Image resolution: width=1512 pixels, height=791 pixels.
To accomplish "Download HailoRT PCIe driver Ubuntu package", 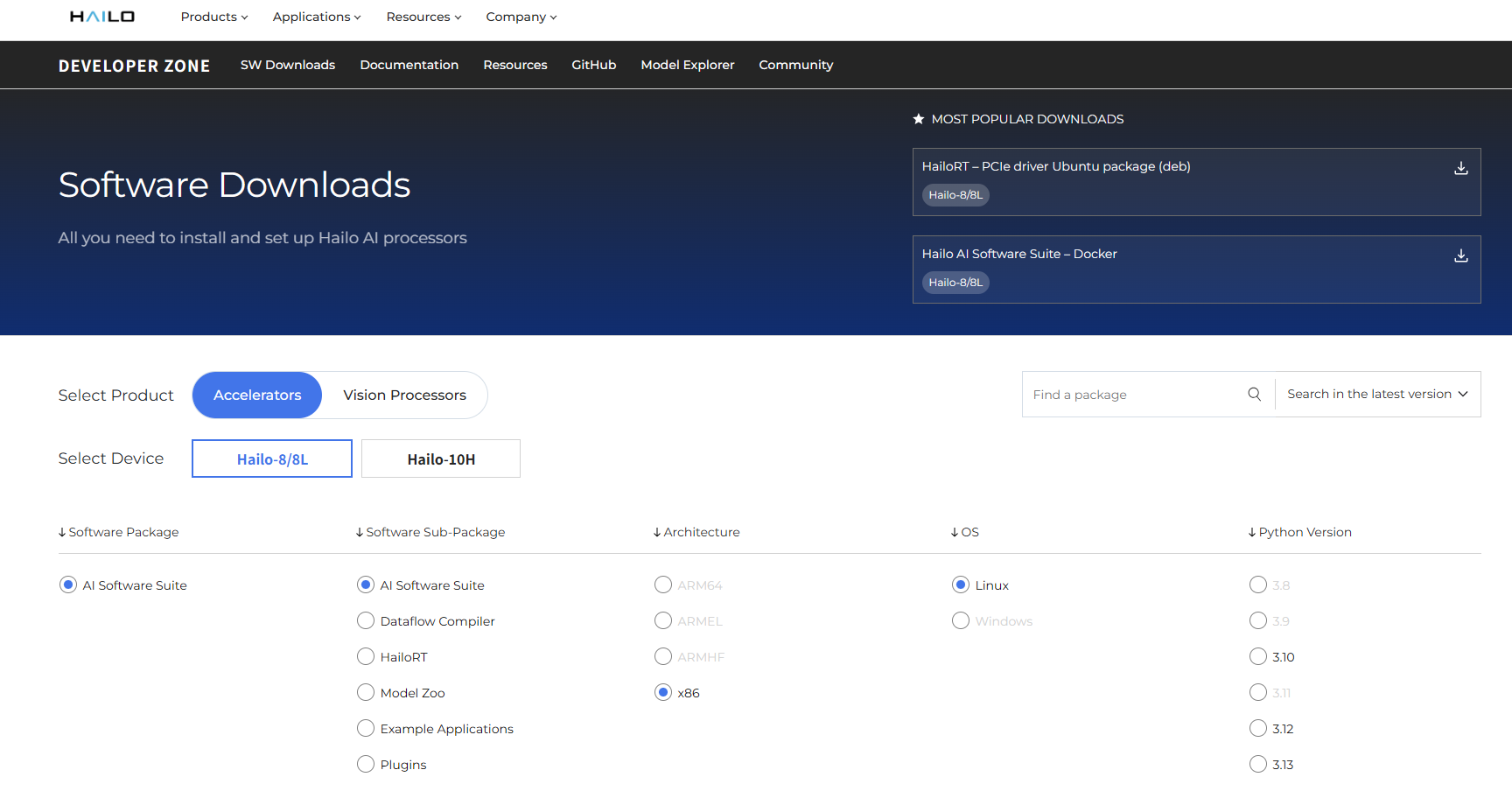I will point(1460,168).
